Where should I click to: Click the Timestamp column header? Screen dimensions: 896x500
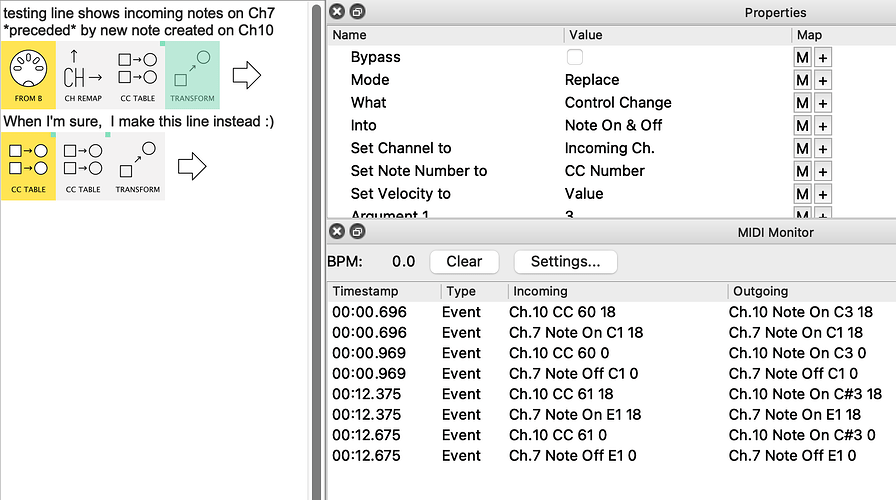384,291
